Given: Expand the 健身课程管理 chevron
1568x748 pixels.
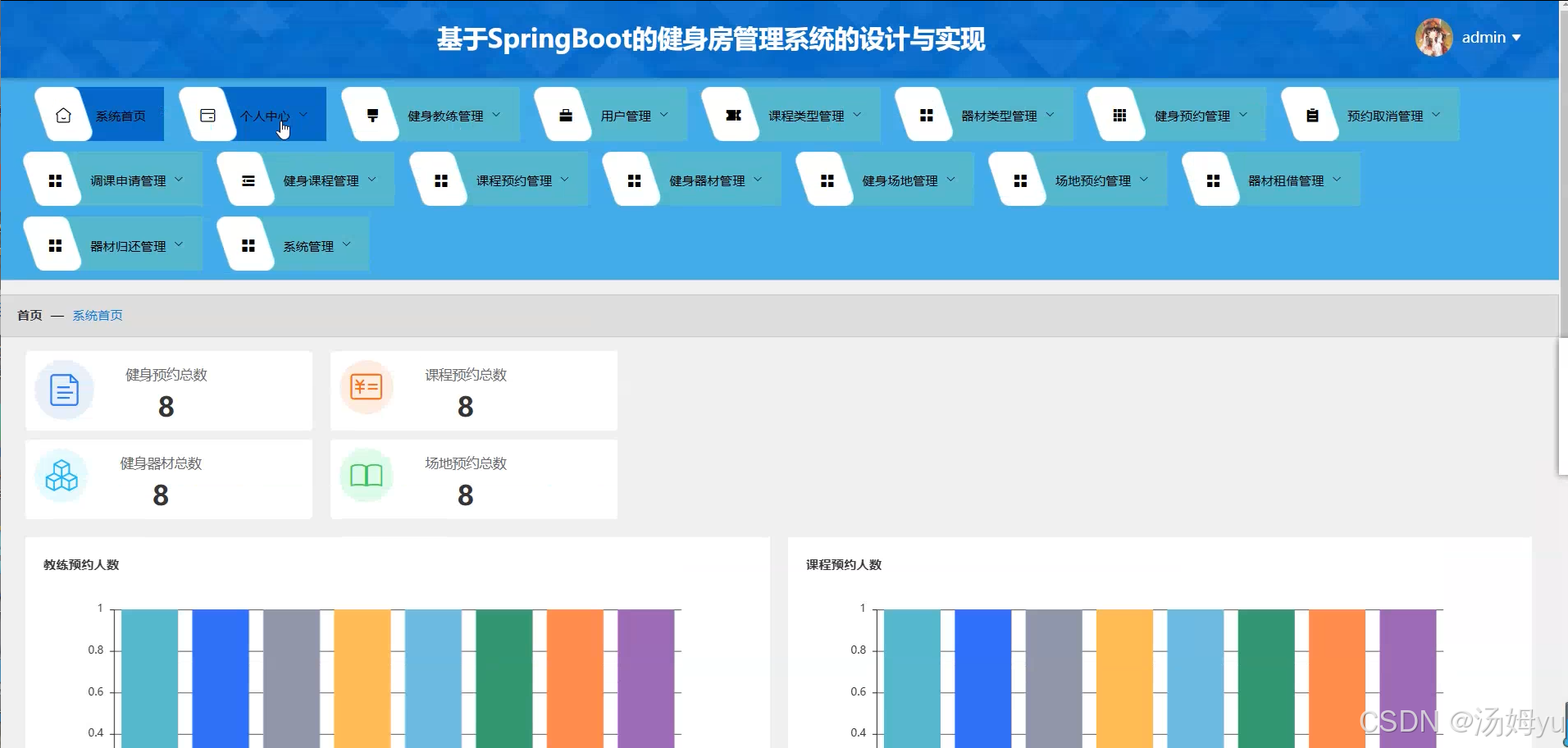Looking at the screenshot, I should coord(371,180).
